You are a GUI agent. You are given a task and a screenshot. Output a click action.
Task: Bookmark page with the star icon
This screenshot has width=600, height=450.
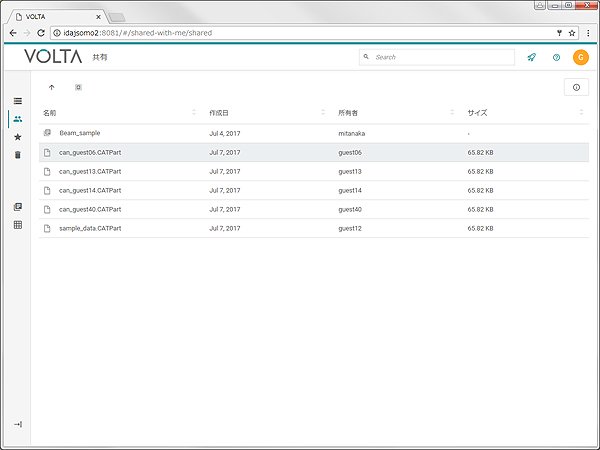click(572, 33)
